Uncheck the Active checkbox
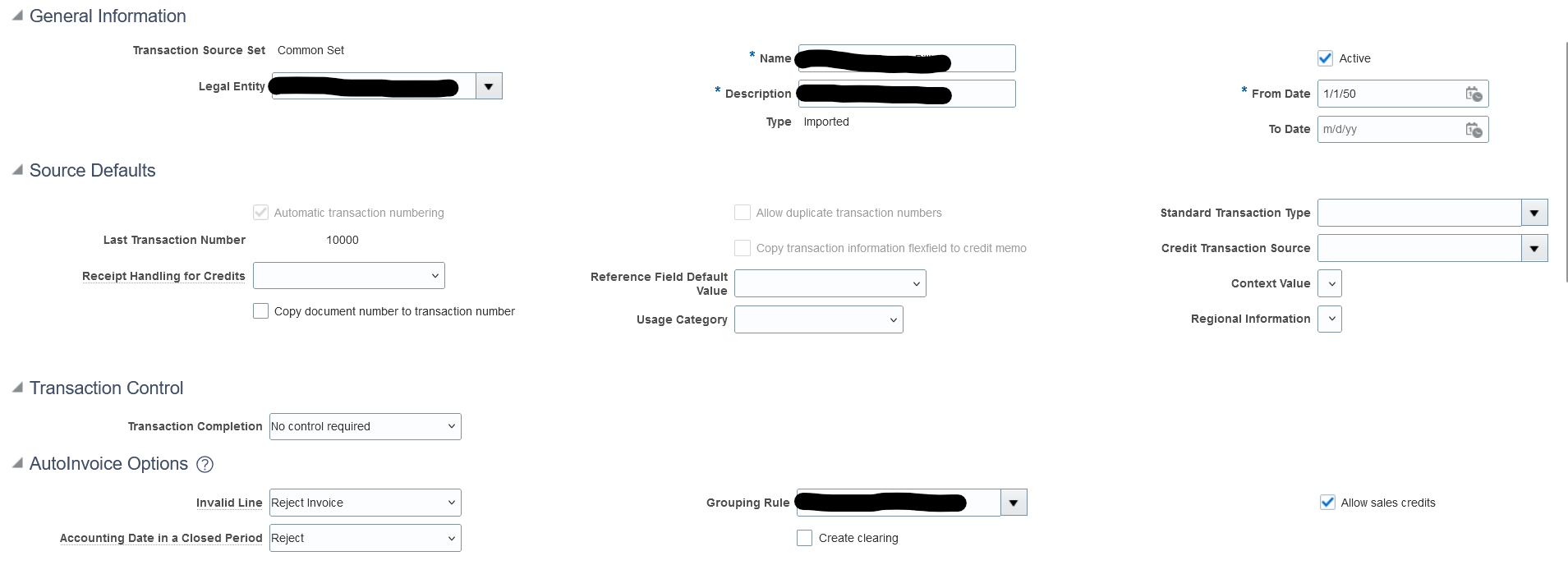The width and height of the screenshot is (1568, 565). click(x=1325, y=58)
